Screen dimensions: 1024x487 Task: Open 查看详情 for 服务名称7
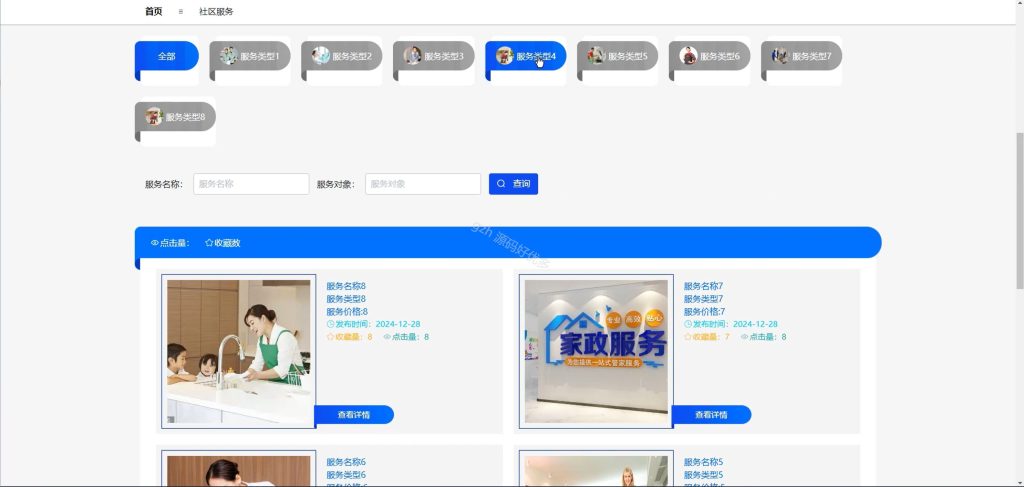[x=711, y=415]
